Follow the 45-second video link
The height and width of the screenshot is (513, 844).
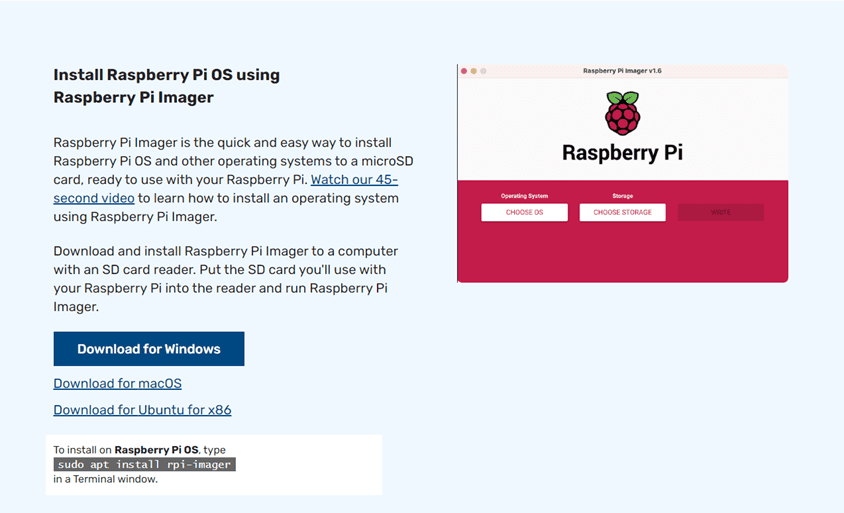point(354,181)
